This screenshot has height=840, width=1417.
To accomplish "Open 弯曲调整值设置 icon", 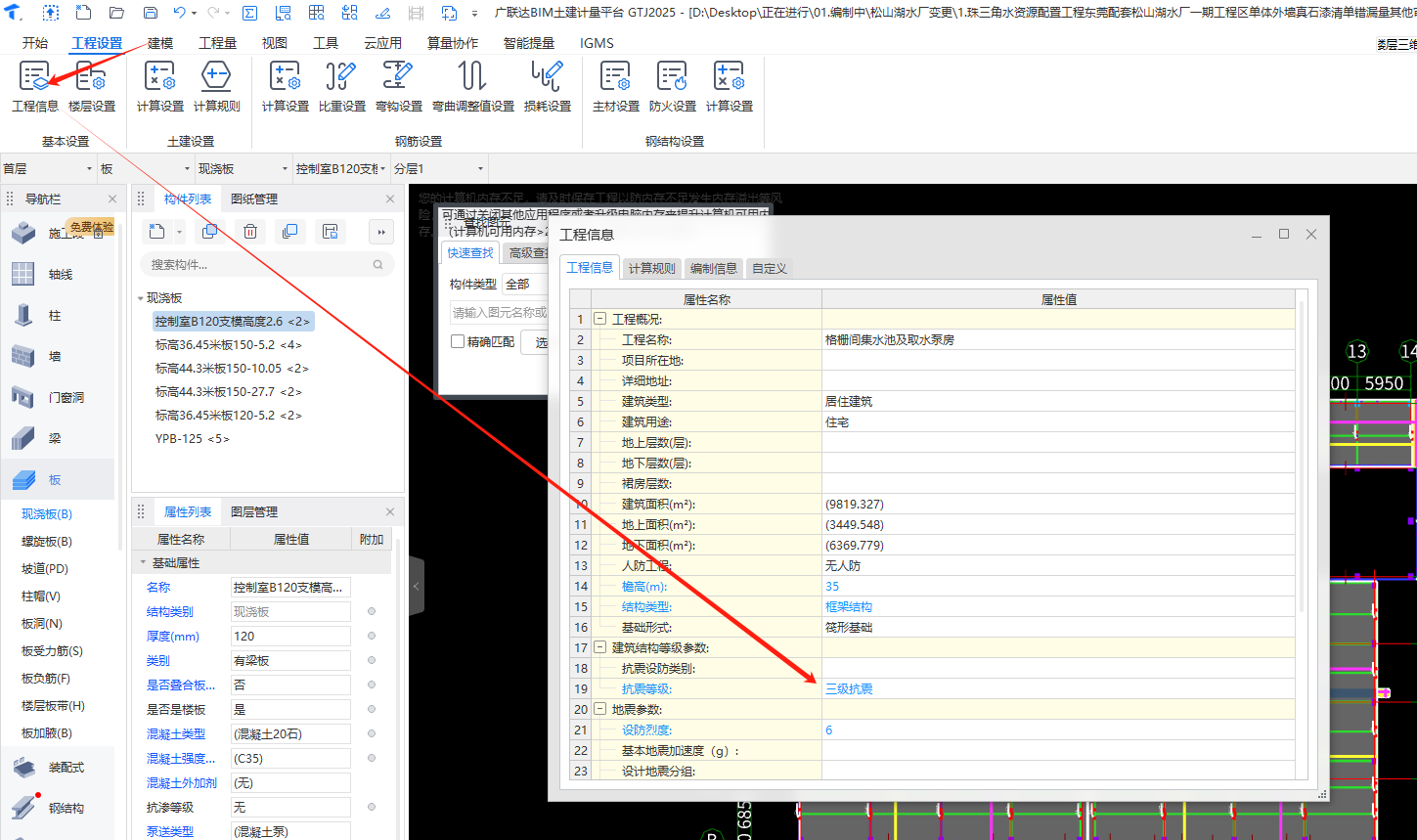I will 473,86.
